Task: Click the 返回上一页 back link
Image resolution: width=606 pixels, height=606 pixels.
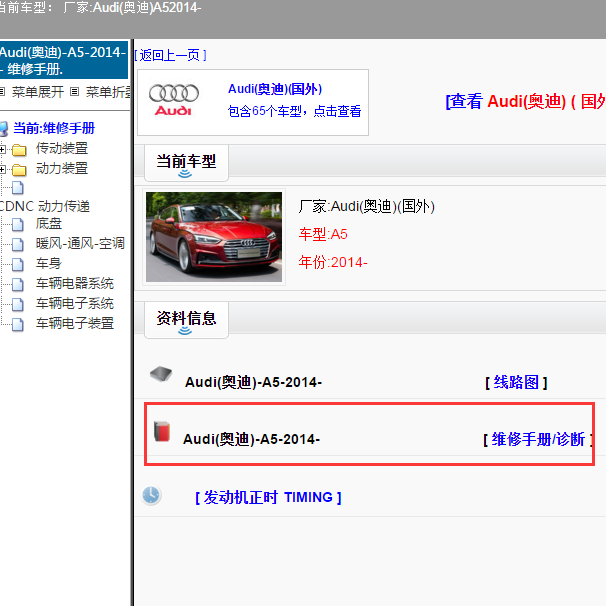Action: tap(170, 55)
